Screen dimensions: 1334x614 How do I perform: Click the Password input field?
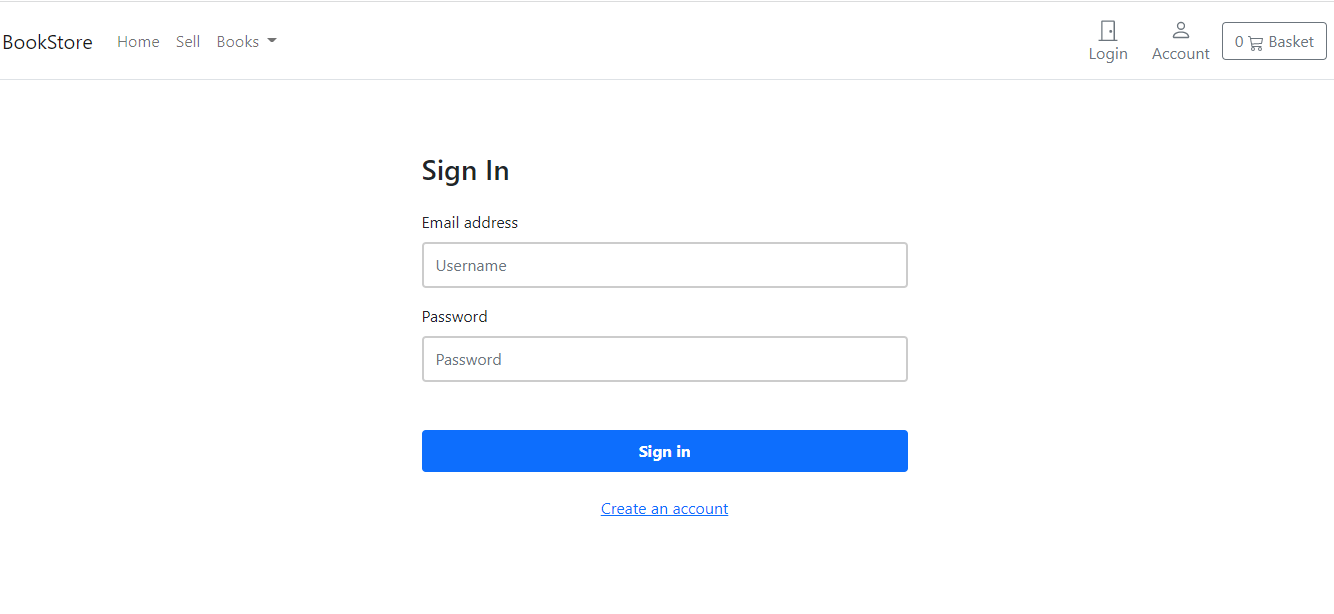click(664, 359)
